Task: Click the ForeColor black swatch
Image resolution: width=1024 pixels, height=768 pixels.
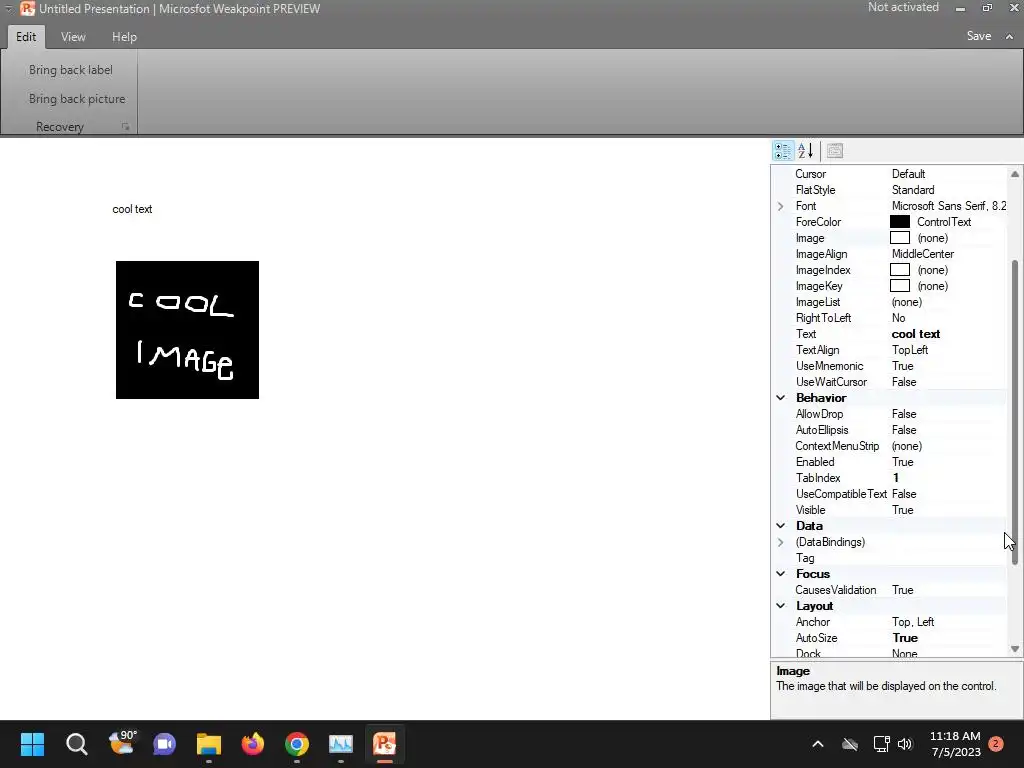Action: click(x=899, y=222)
